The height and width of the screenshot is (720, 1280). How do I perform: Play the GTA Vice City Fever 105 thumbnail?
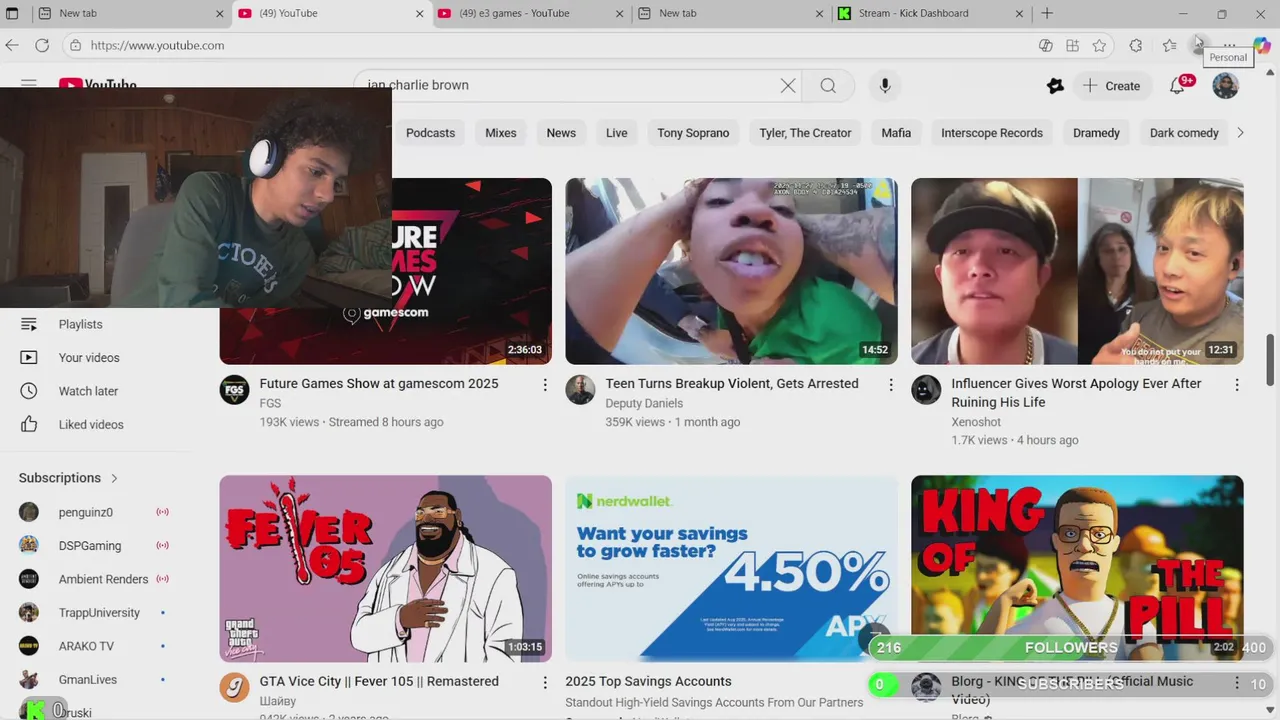[x=385, y=569]
